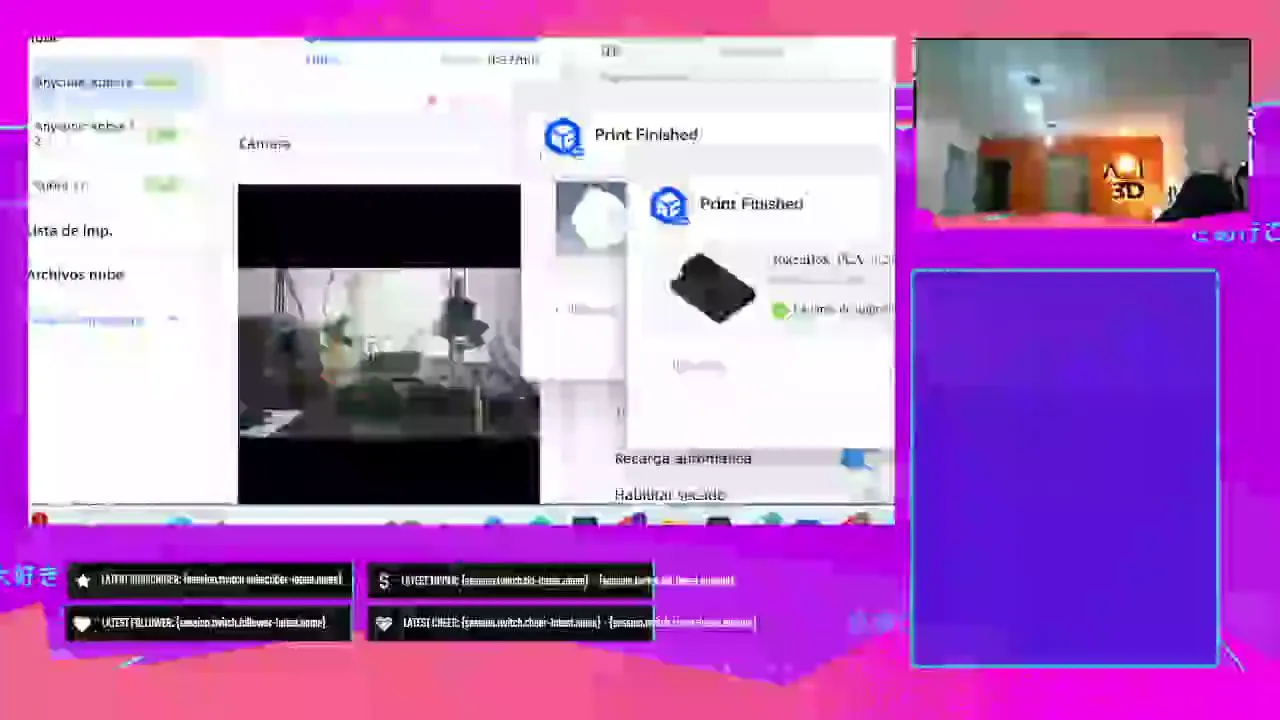Open the upper Print Finished notification title
This screenshot has height=720, width=1280.
pyautogui.click(x=646, y=134)
